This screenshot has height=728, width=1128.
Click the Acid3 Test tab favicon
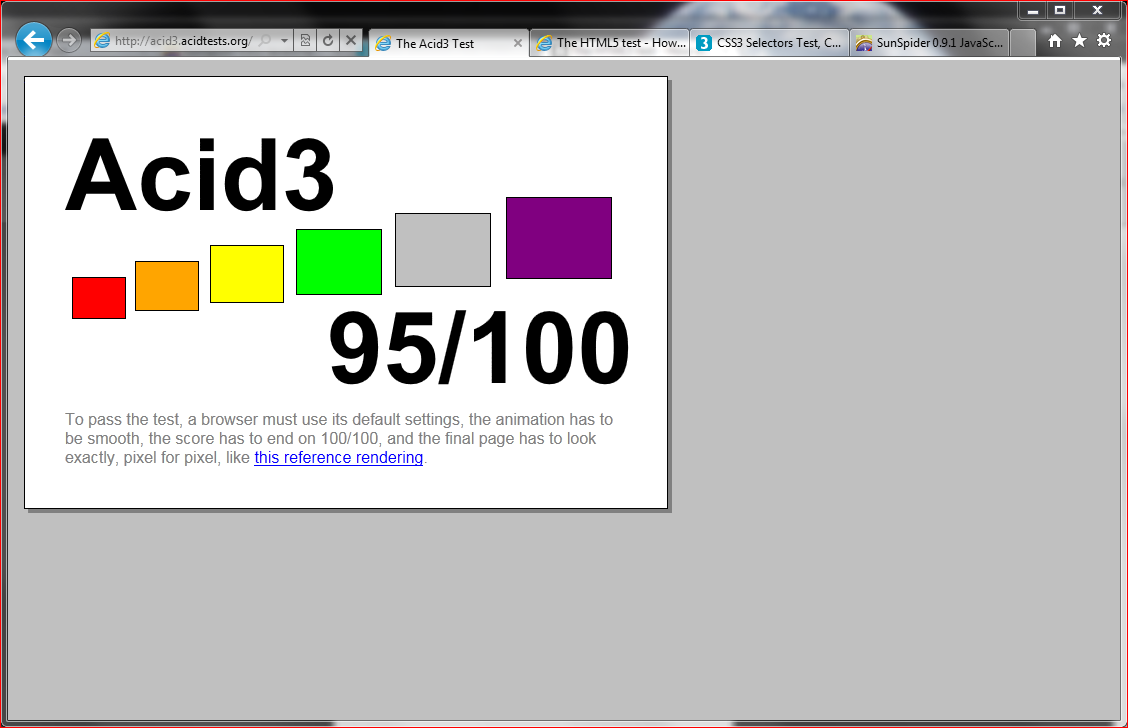tap(383, 44)
